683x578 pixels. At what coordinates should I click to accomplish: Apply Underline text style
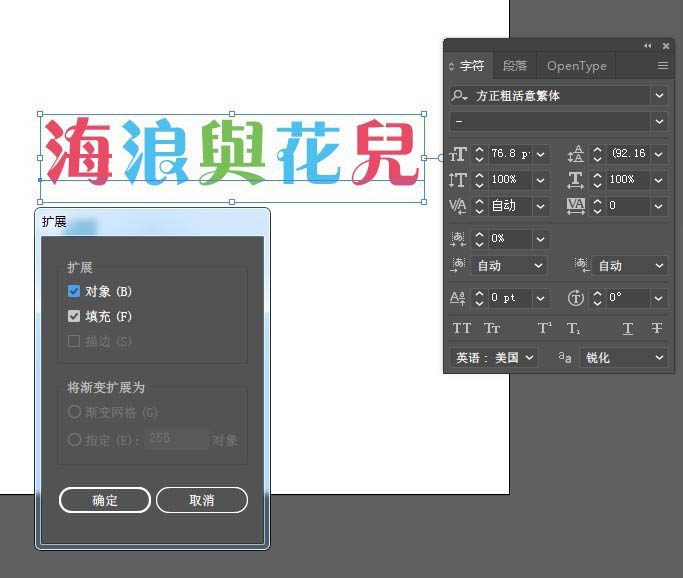(x=627, y=328)
